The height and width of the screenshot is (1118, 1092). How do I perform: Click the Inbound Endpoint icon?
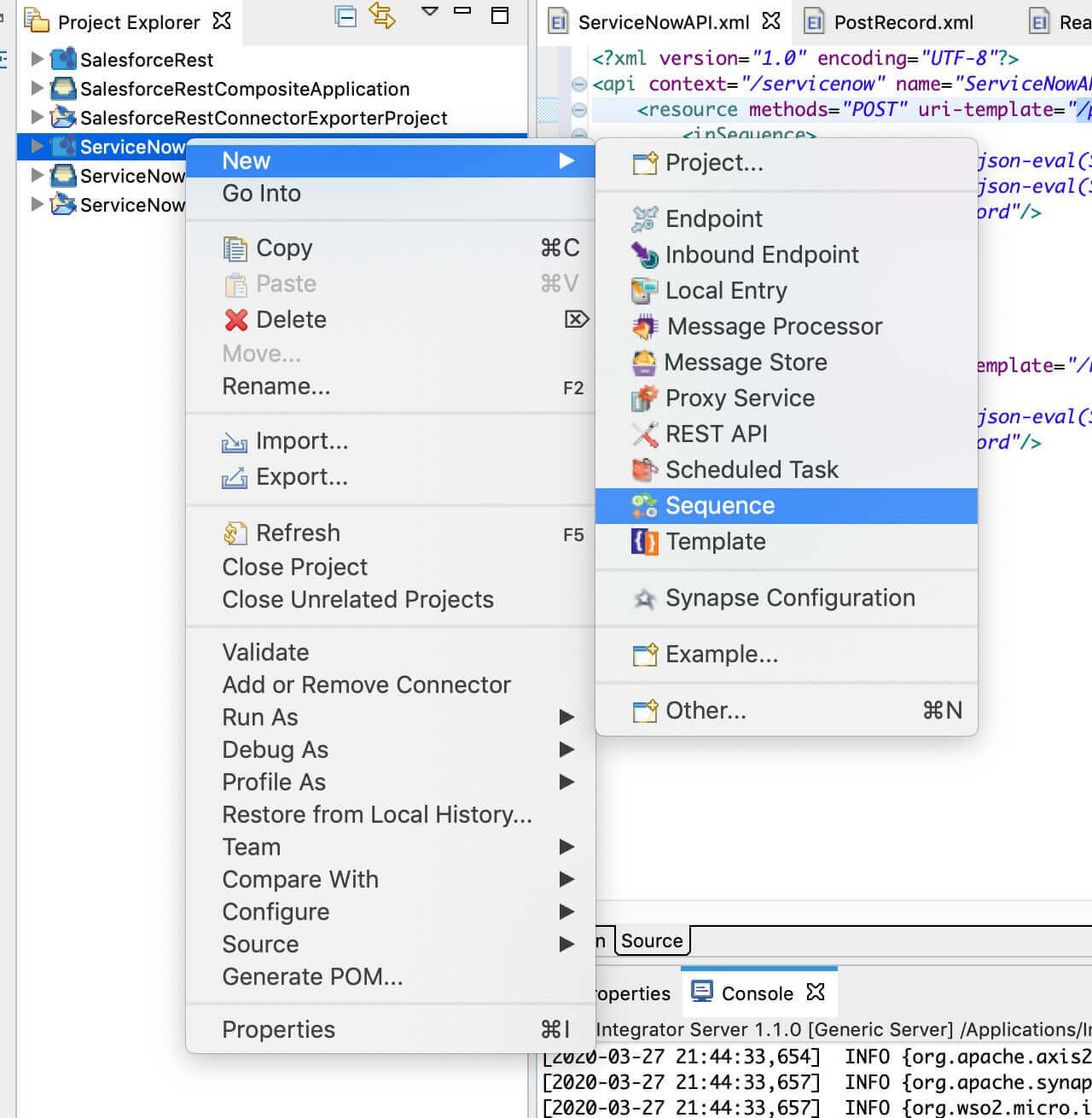pos(644,255)
